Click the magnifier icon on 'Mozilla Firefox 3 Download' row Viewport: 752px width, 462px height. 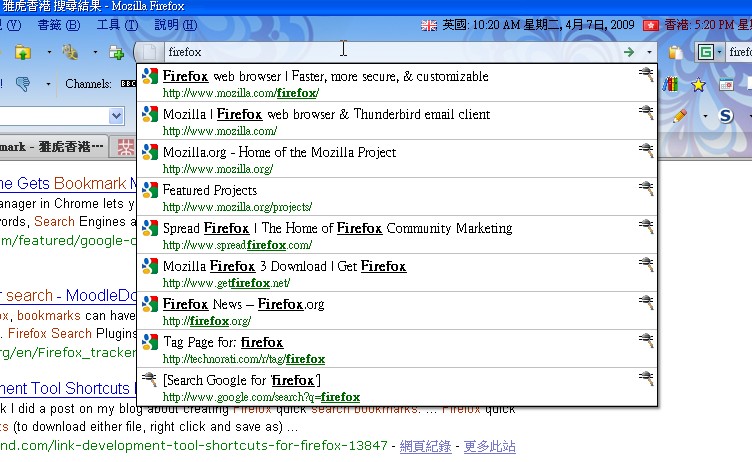tap(646, 264)
